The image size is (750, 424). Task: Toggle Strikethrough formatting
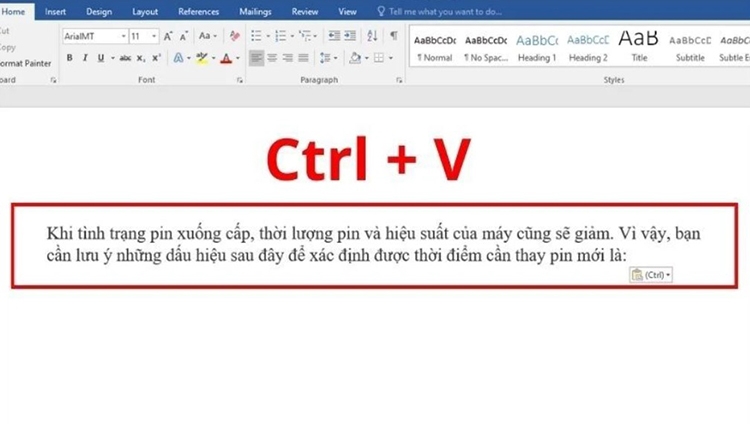tap(125, 58)
